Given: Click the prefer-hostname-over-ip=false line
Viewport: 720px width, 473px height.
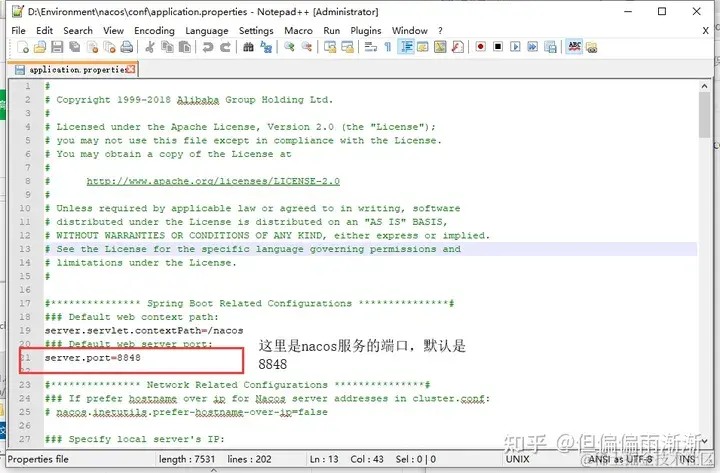Looking at the screenshot, I should click(x=186, y=412).
